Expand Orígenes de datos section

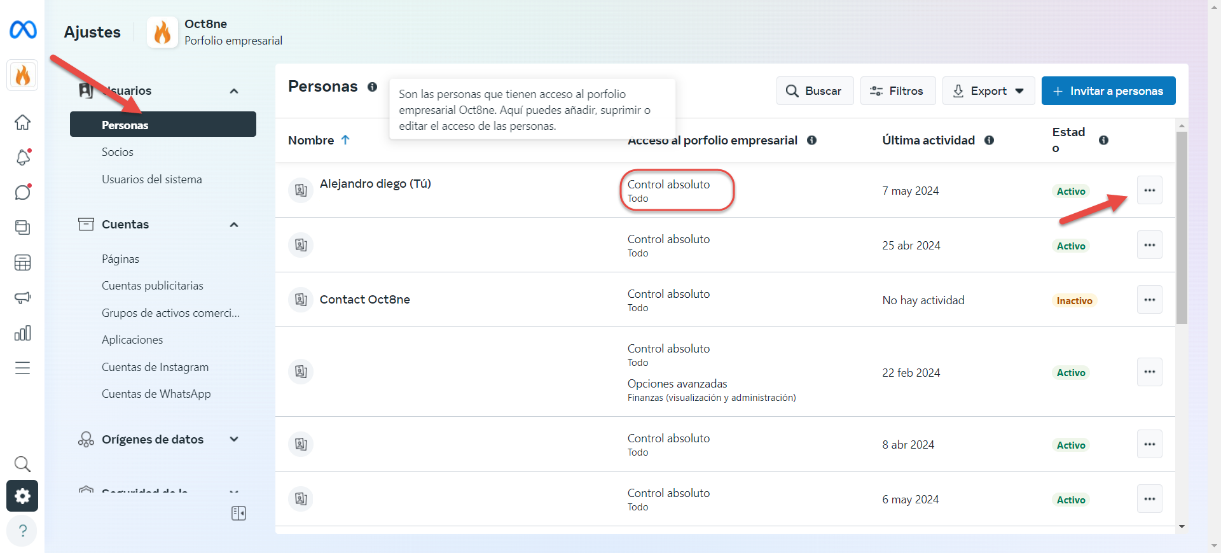(234, 439)
